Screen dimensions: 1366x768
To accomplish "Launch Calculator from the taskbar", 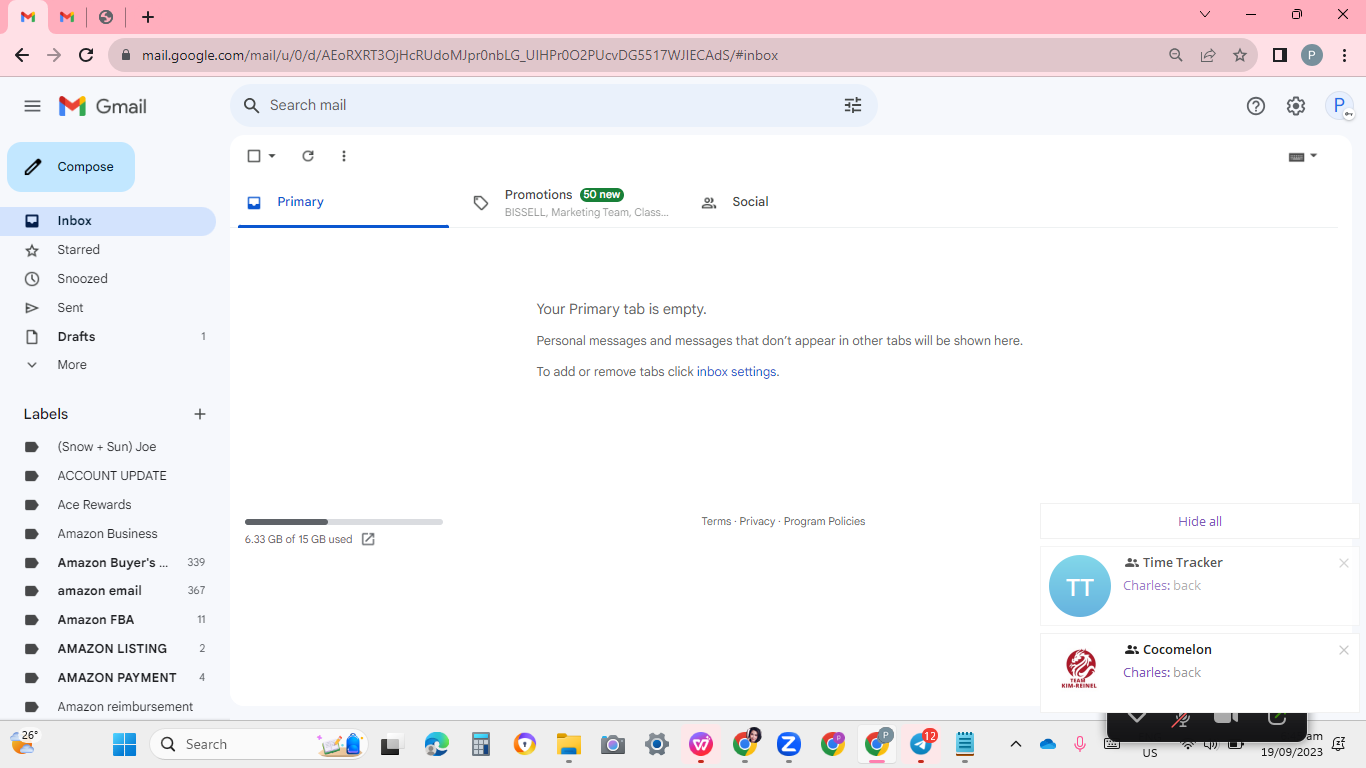I will click(481, 744).
